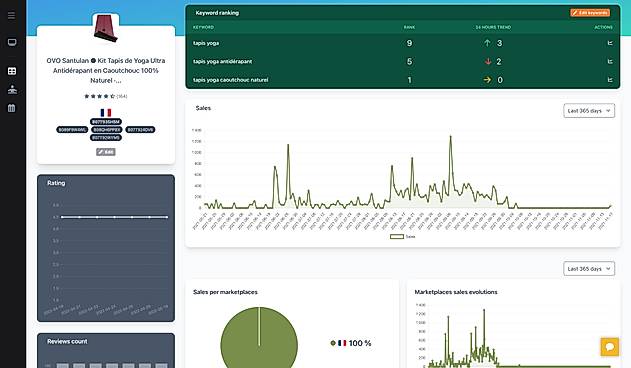Toggle the 'Sales' legend below the sales chart
Image resolution: width=631 pixels, height=368 pixels.
[402, 237]
